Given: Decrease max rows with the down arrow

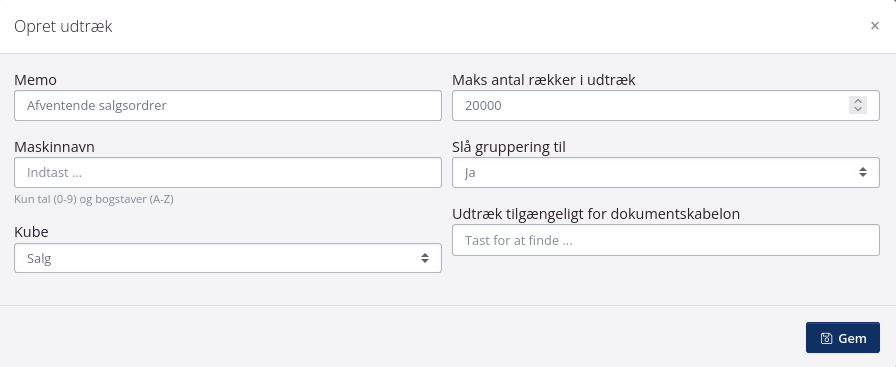Looking at the screenshot, I should [x=858, y=109].
